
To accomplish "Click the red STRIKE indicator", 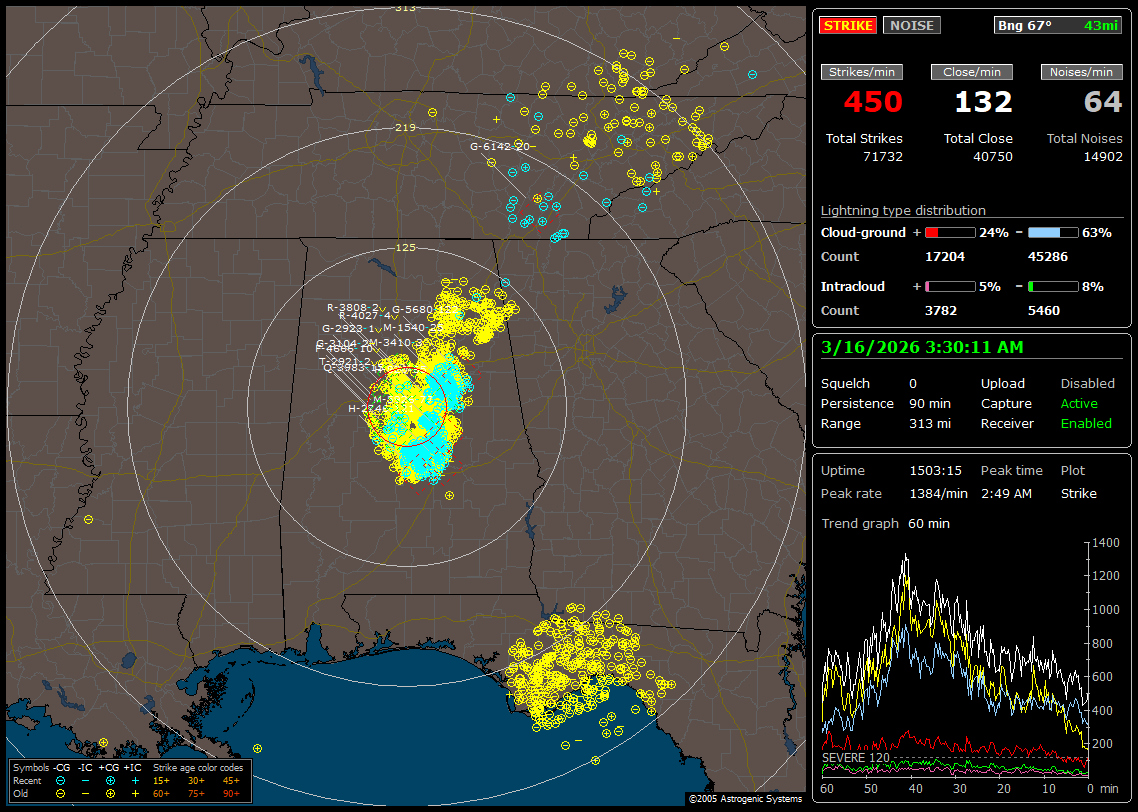I will tap(848, 25).
